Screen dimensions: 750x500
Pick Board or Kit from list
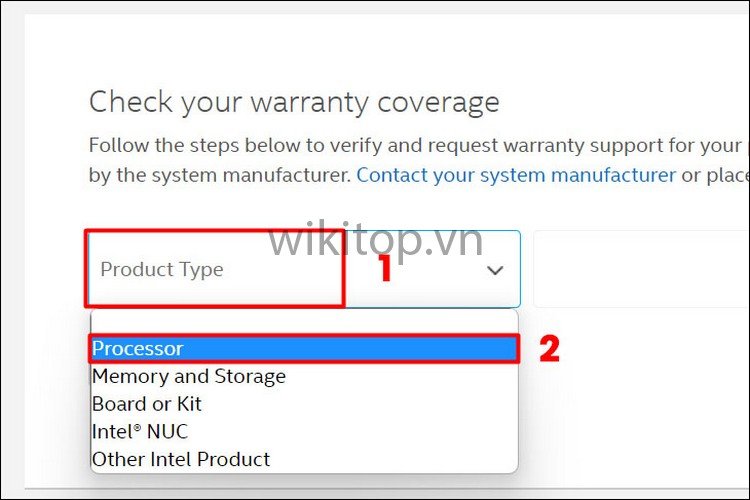[x=147, y=404]
